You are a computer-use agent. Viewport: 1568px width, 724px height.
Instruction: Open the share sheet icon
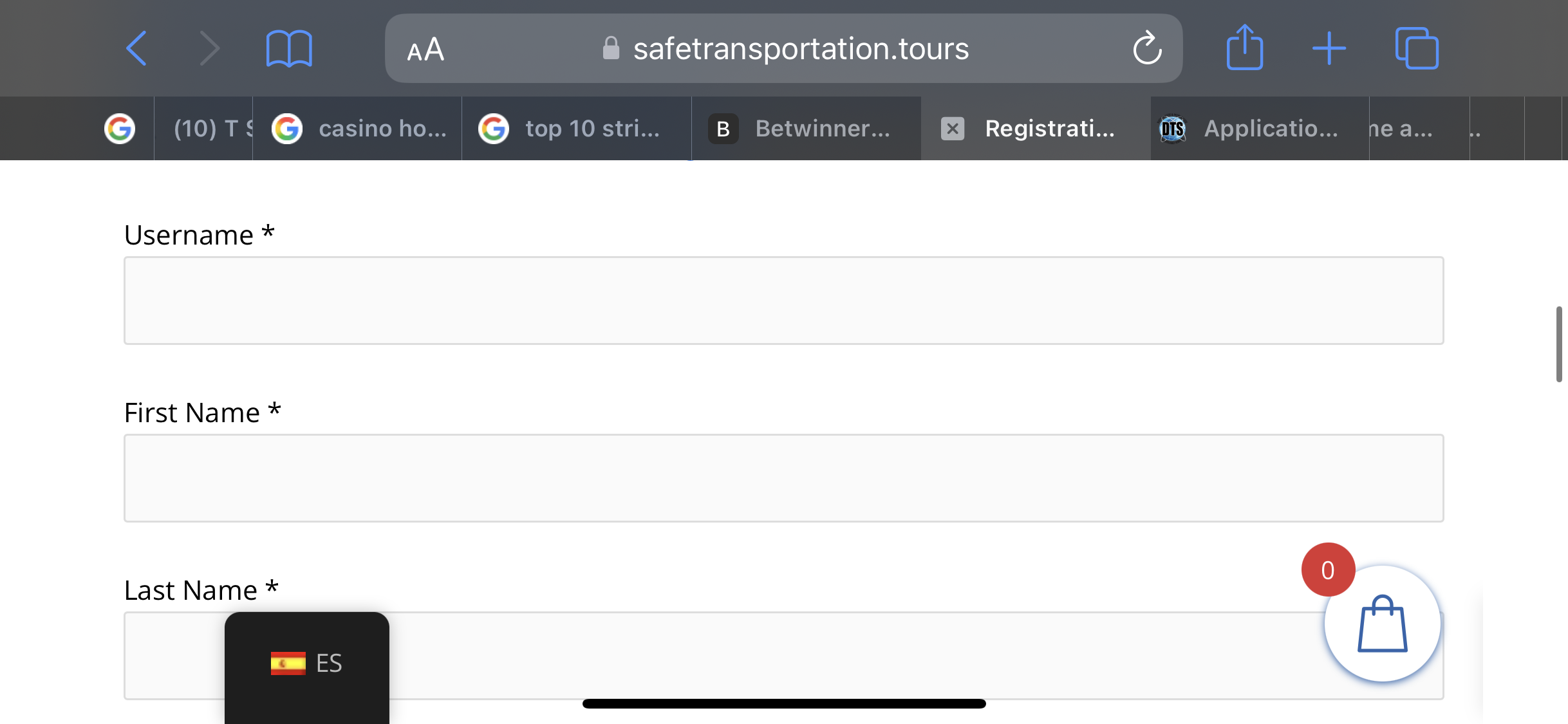tap(1244, 48)
